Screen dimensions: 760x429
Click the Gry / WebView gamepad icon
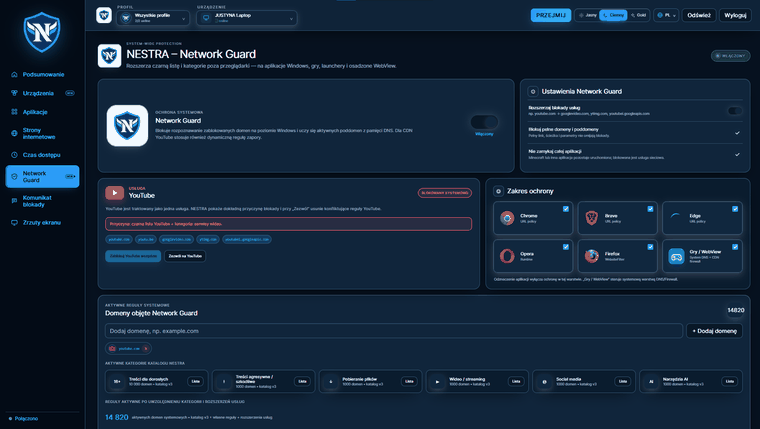tap(676, 256)
